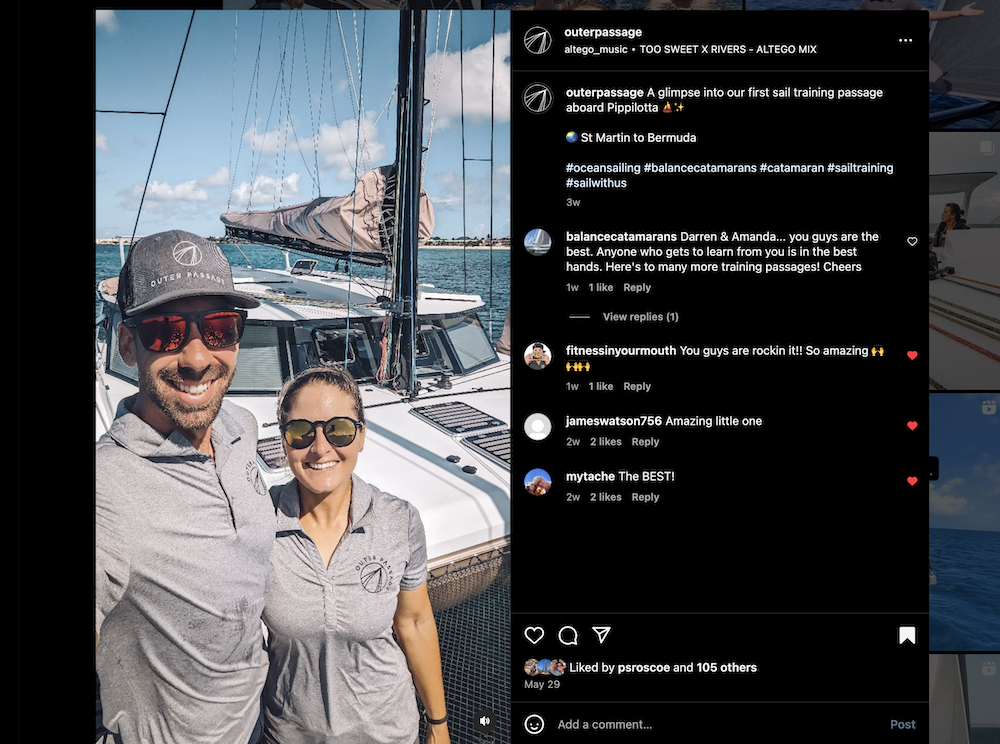Open the three-dot more options menu
1000x744 pixels.
pos(905,41)
